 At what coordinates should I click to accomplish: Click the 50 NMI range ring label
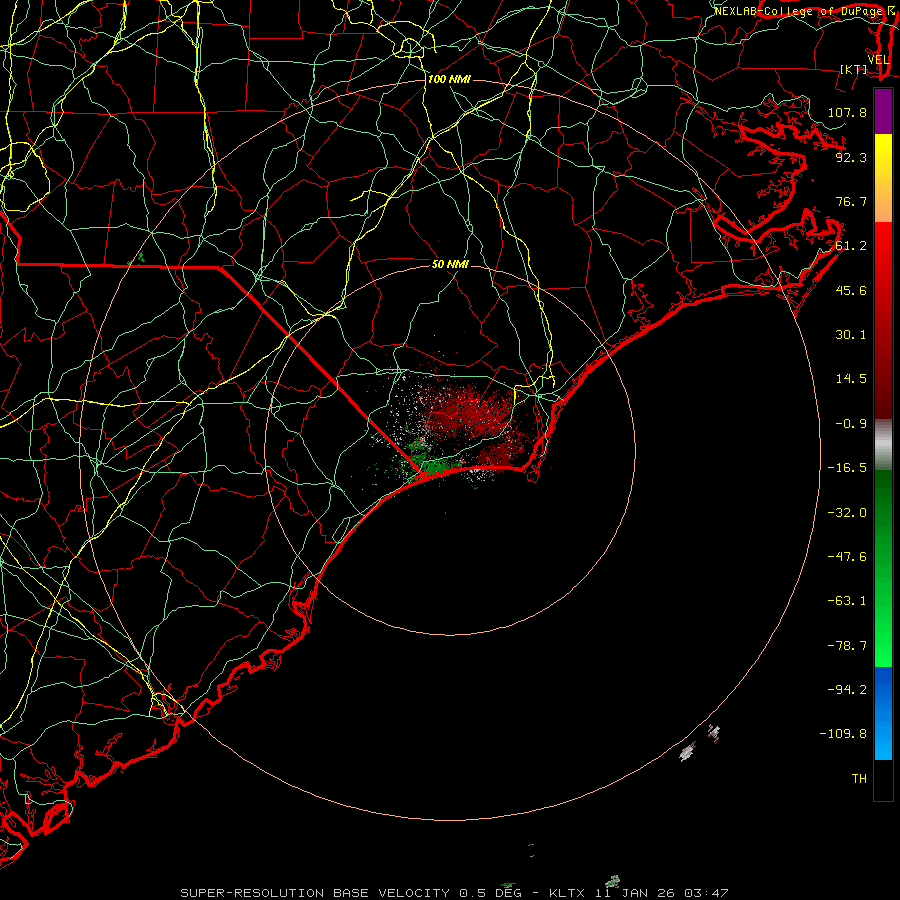coord(450,264)
